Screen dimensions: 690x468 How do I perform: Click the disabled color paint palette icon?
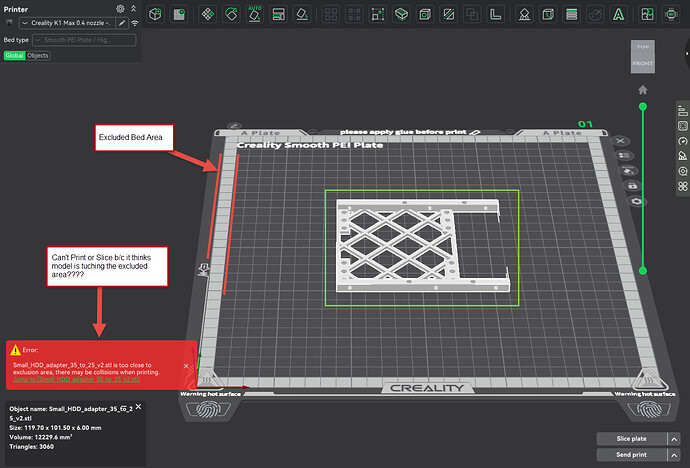595,14
